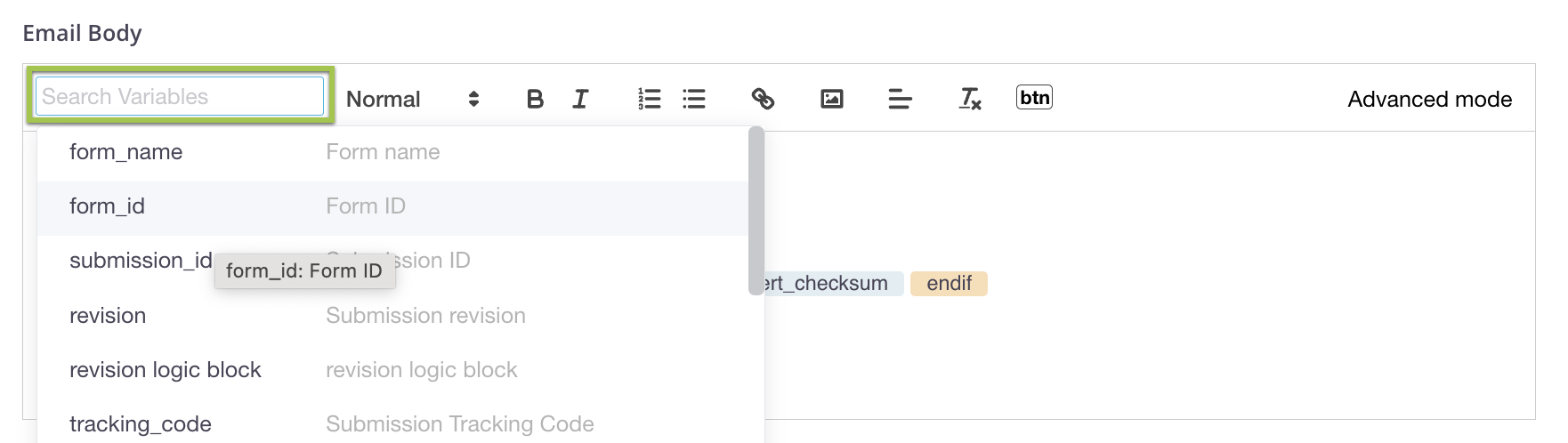Insert an image into email body
The image size is (1568, 443).
[831, 99]
